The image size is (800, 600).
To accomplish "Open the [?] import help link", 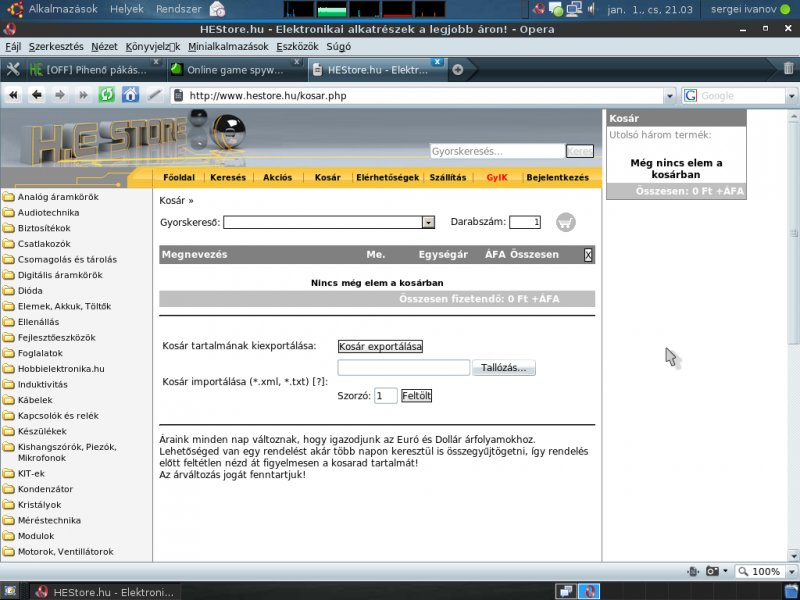I will [319, 382].
